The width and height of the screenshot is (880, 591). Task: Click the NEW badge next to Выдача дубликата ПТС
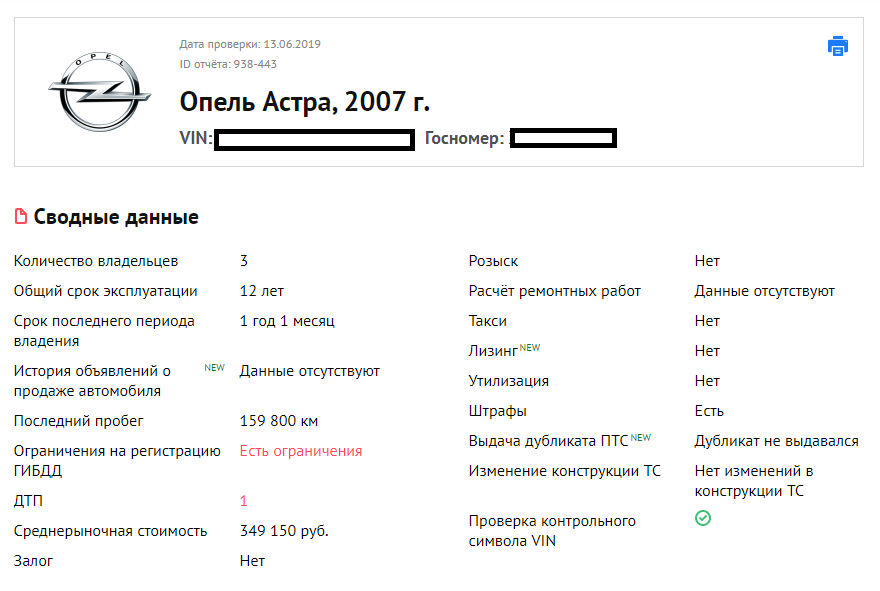[x=641, y=437]
